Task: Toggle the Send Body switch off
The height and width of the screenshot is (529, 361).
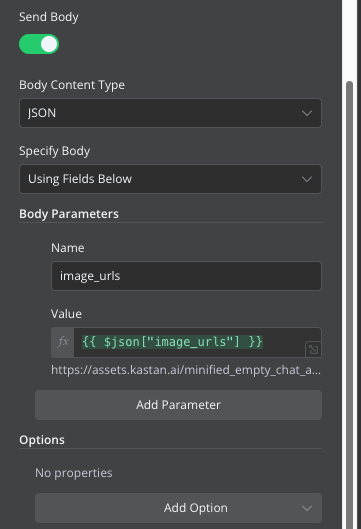Action: point(39,44)
